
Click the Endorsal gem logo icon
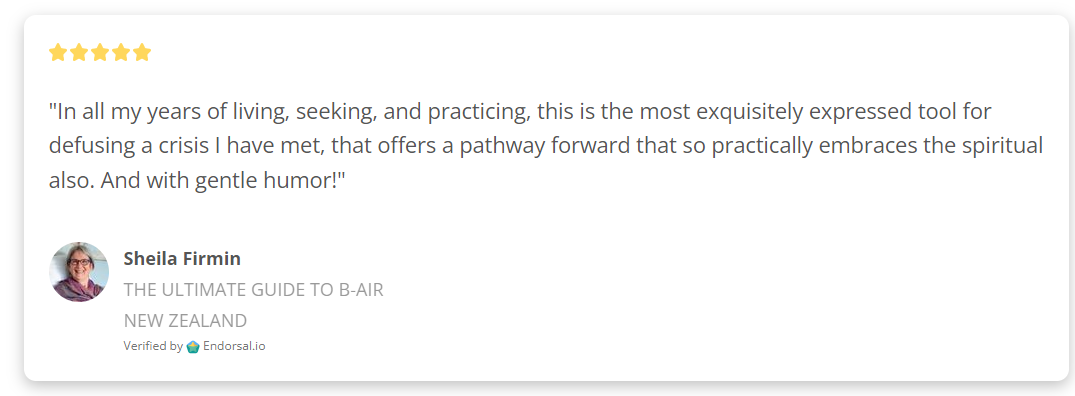193,347
